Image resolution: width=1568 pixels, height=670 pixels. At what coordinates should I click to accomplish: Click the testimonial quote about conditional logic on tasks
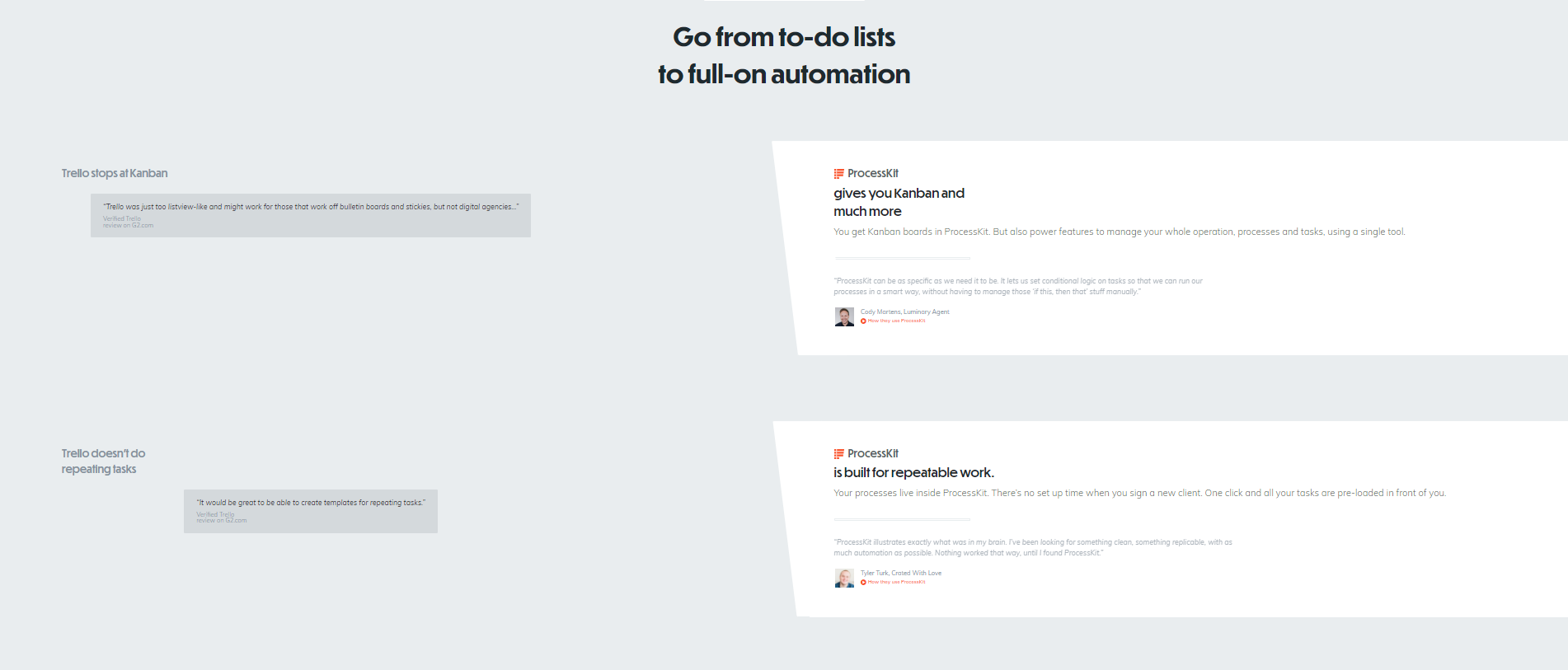click(x=1017, y=286)
